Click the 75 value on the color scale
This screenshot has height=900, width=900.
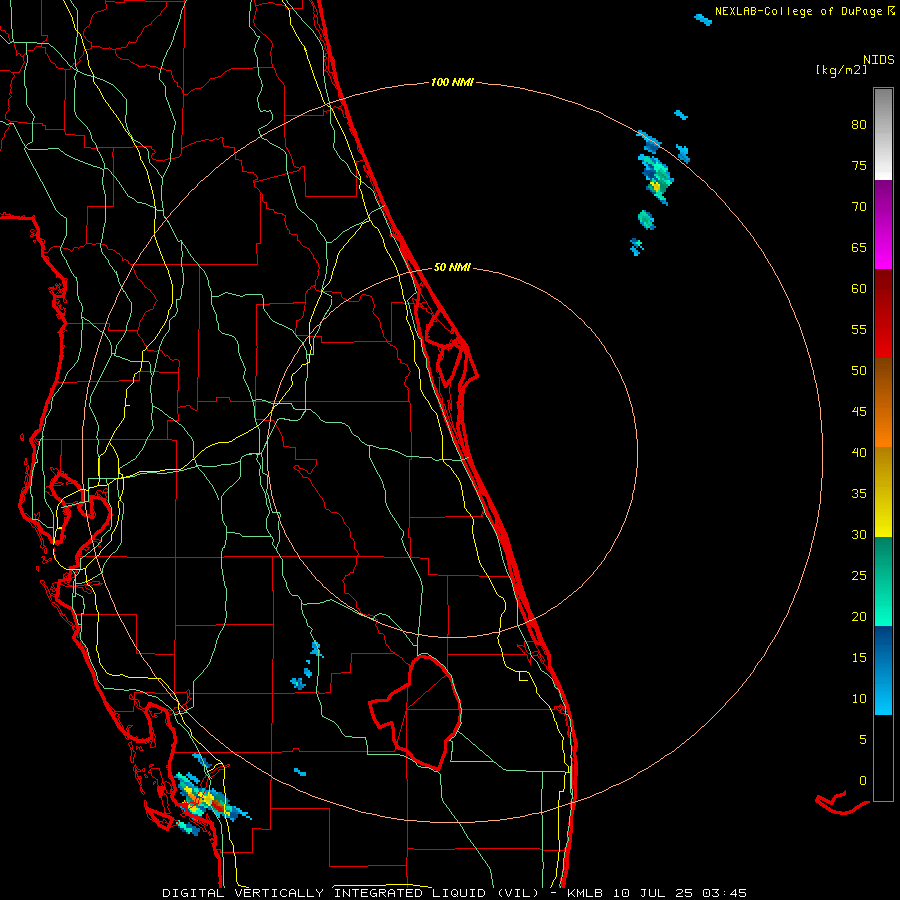coord(859,165)
